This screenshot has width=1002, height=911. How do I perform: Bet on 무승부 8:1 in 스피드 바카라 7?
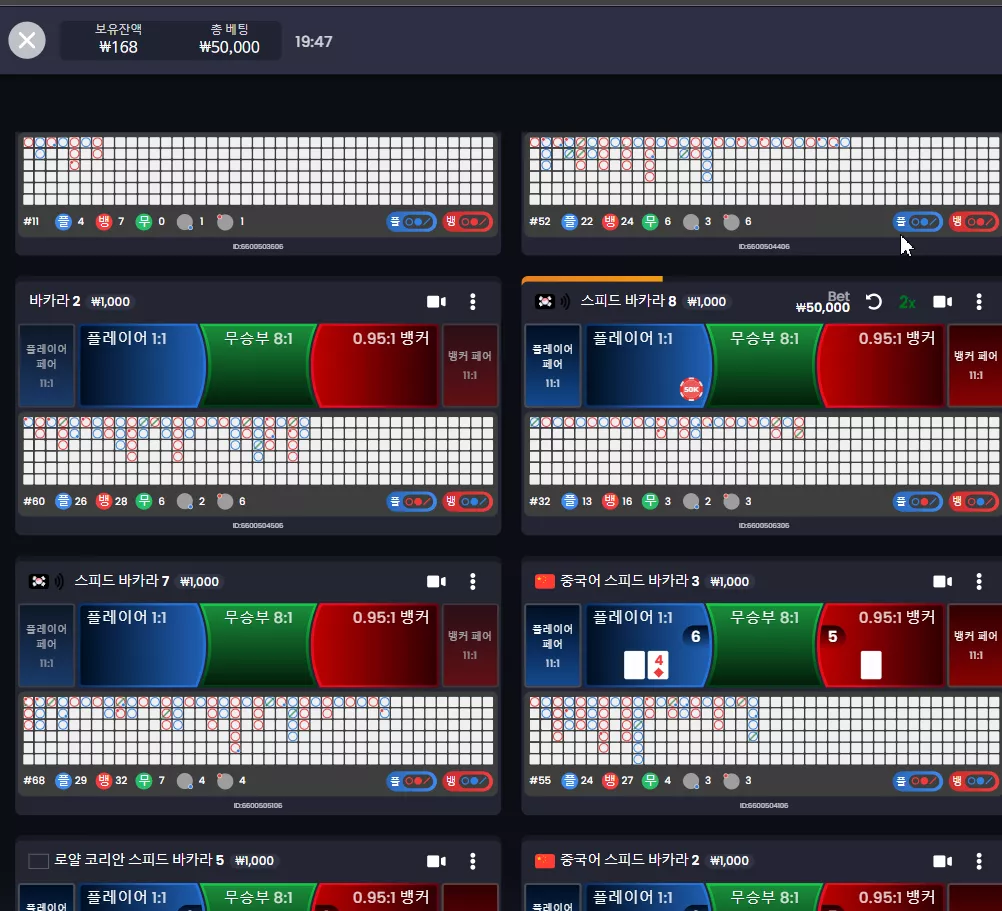(x=258, y=645)
